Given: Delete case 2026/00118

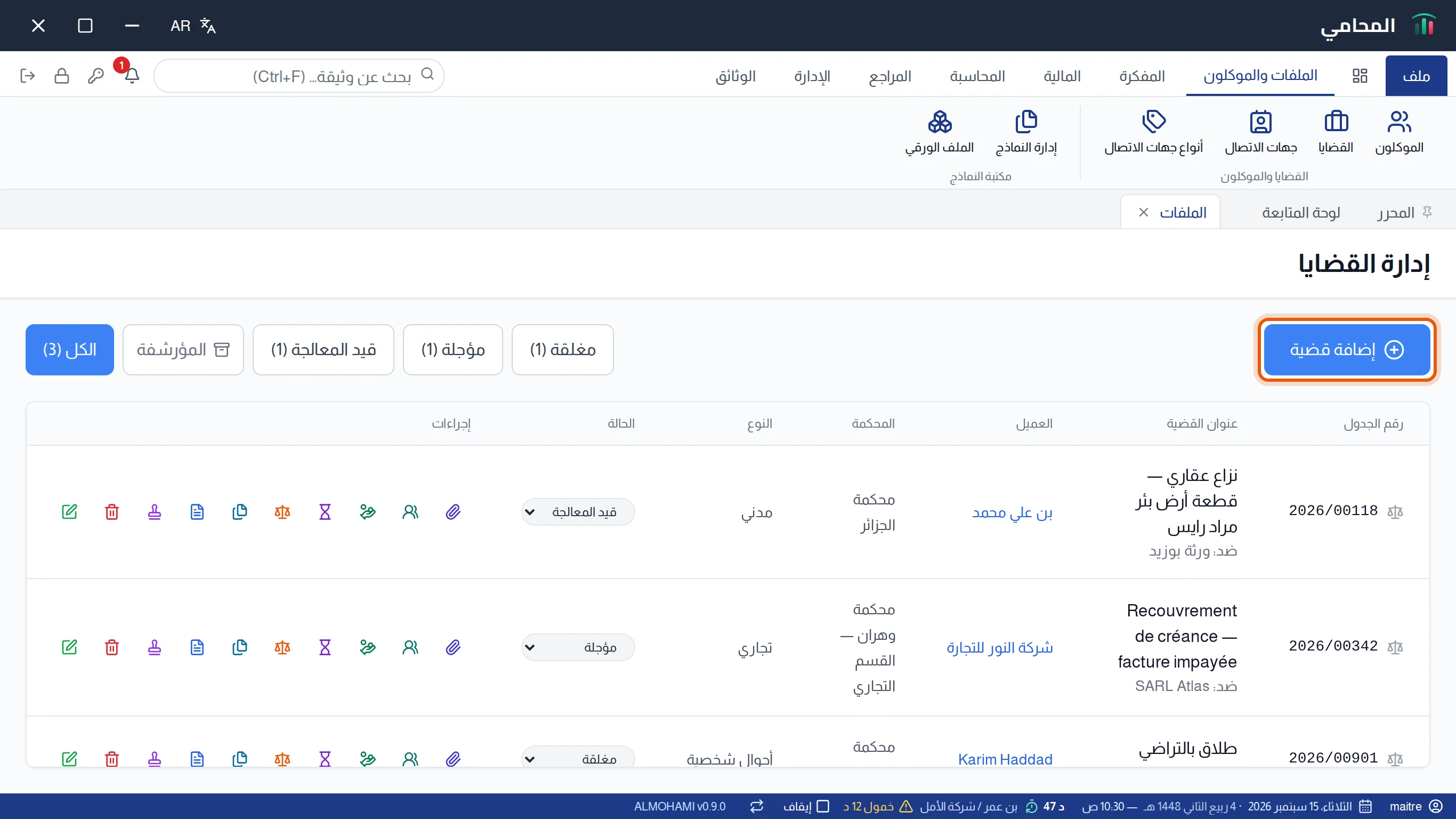Looking at the screenshot, I should pos(112,512).
